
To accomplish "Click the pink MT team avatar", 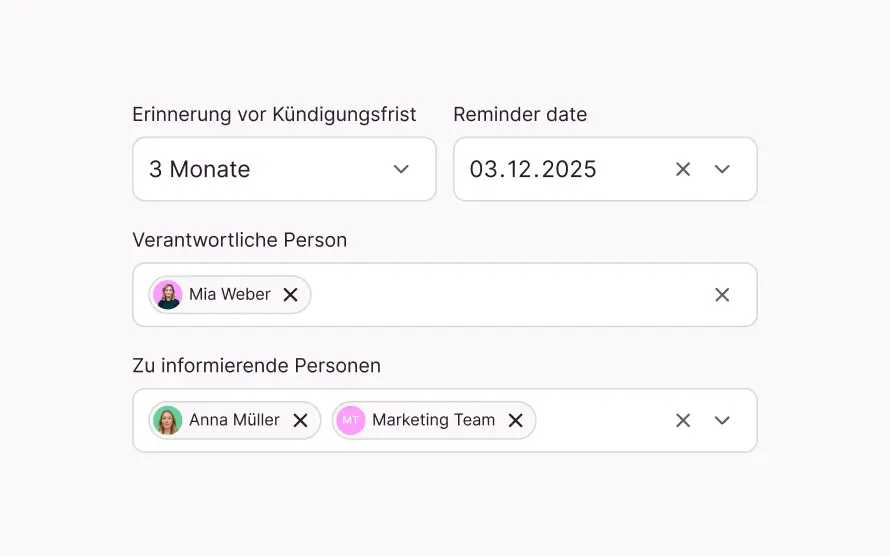I will (350, 421).
